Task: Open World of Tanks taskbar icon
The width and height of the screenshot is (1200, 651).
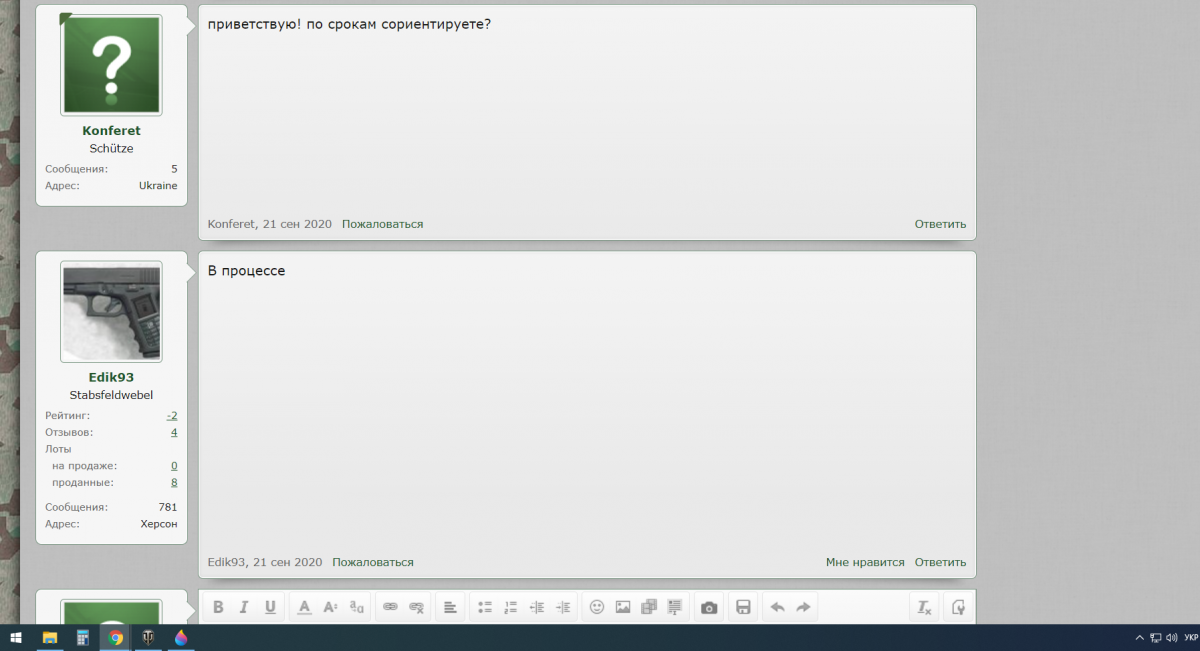Action: (x=148, y=637)
